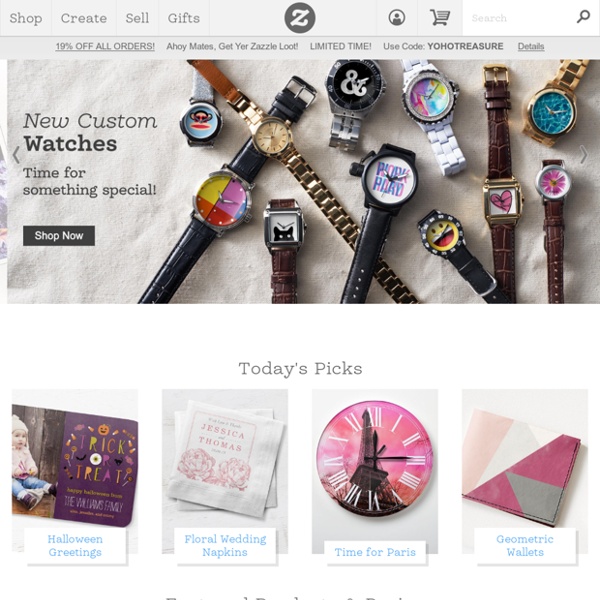Open the Geometric Wallets link
Screen dimensions: 600x600
click(x=525, y=546)
